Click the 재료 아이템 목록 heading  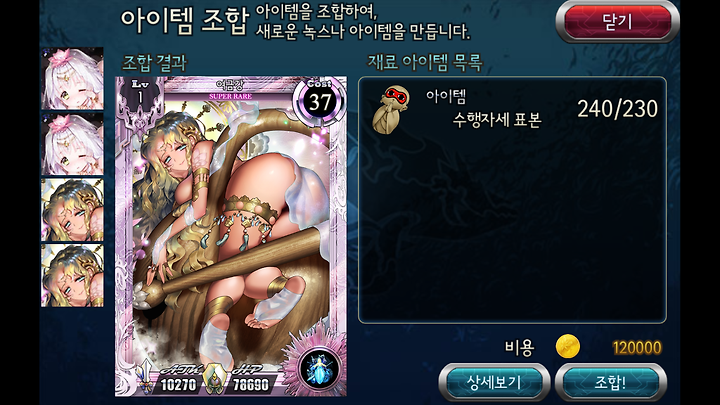coord(425,62)
